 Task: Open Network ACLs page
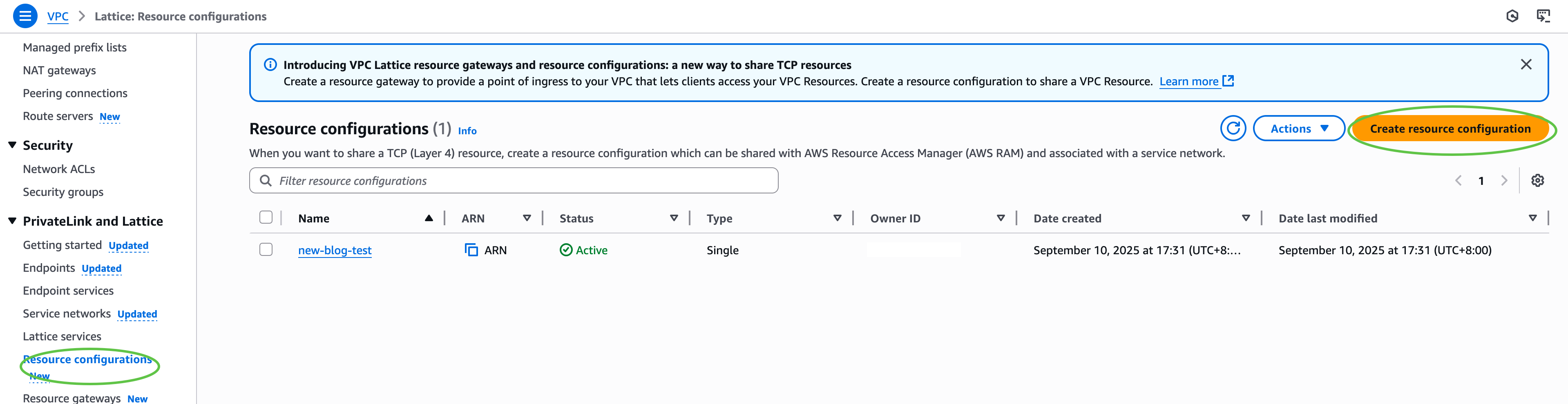click(x=59, y=169)
